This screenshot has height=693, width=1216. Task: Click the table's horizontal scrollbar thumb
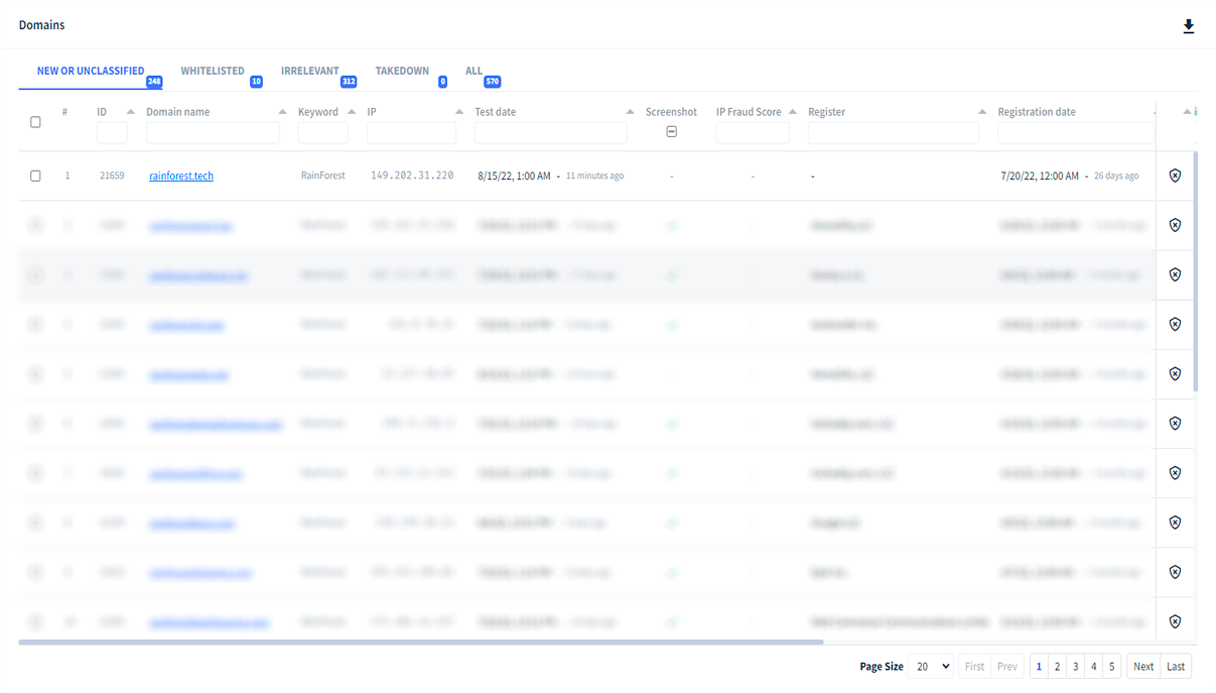(x=420, y=642)
